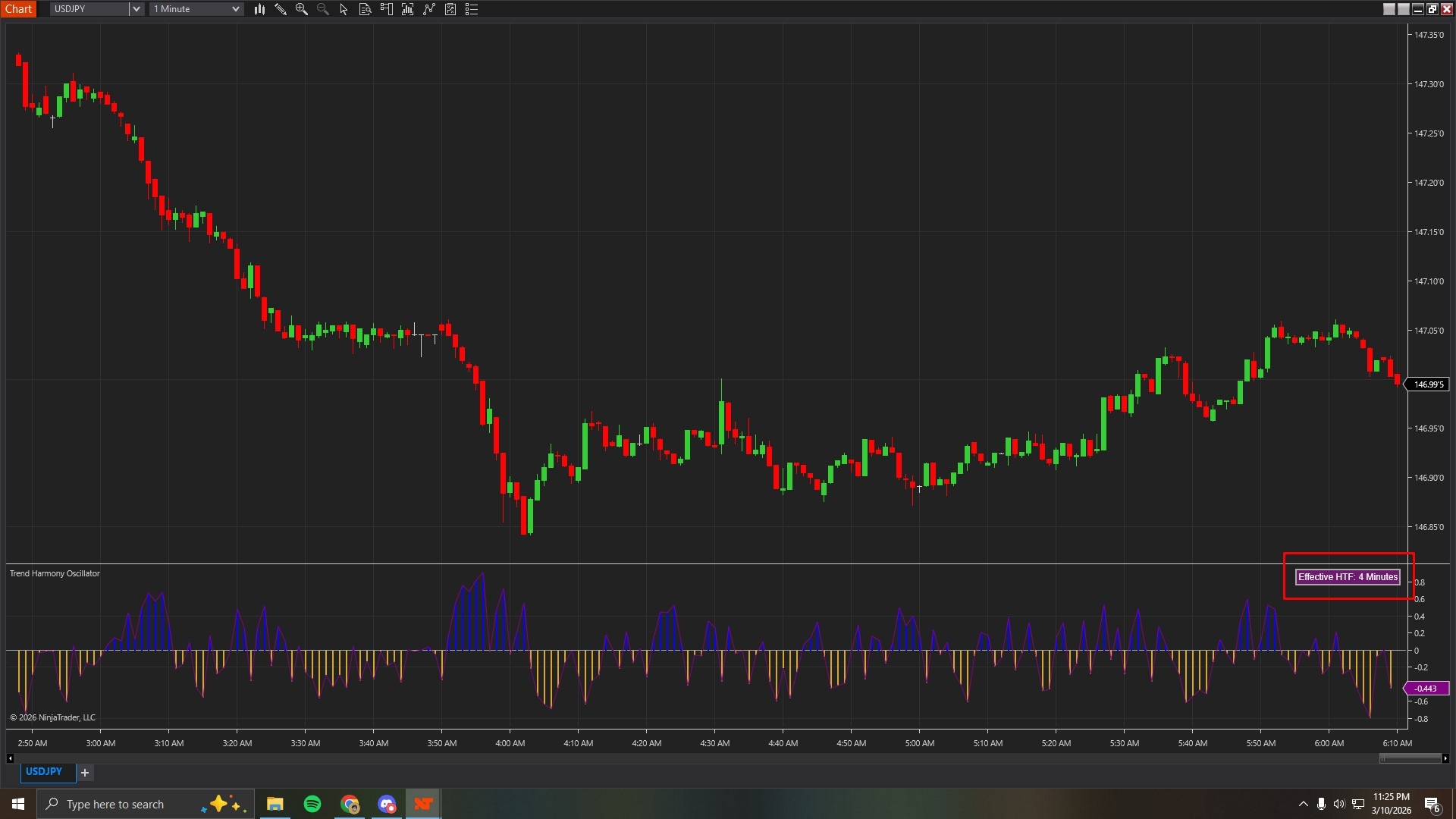This screenshot has height=819, width=1456.
Task: Open the strategy performance report icon
Action: pos(450,9)
